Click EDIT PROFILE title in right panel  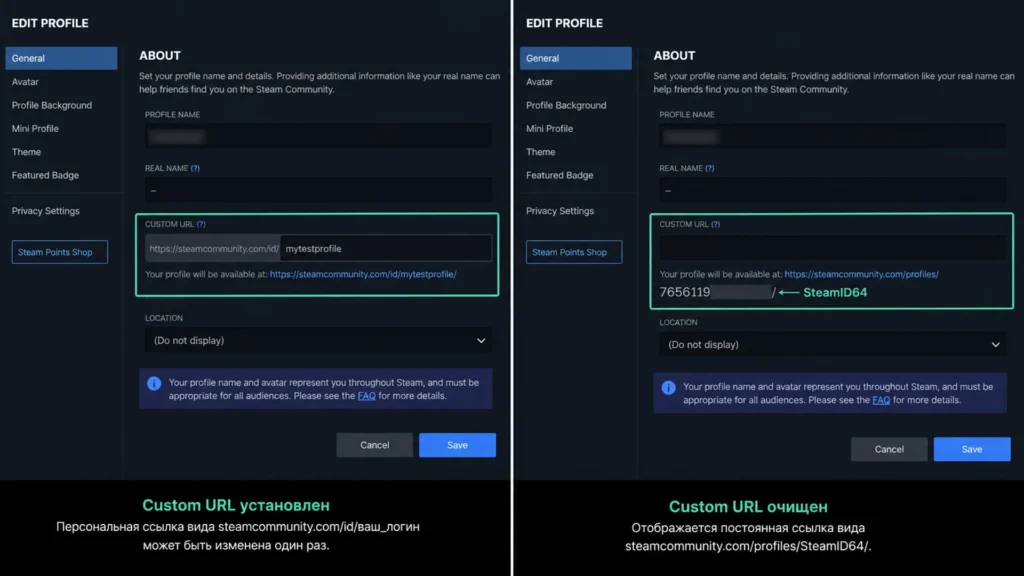pyautogui.click(x=565, y=24)
